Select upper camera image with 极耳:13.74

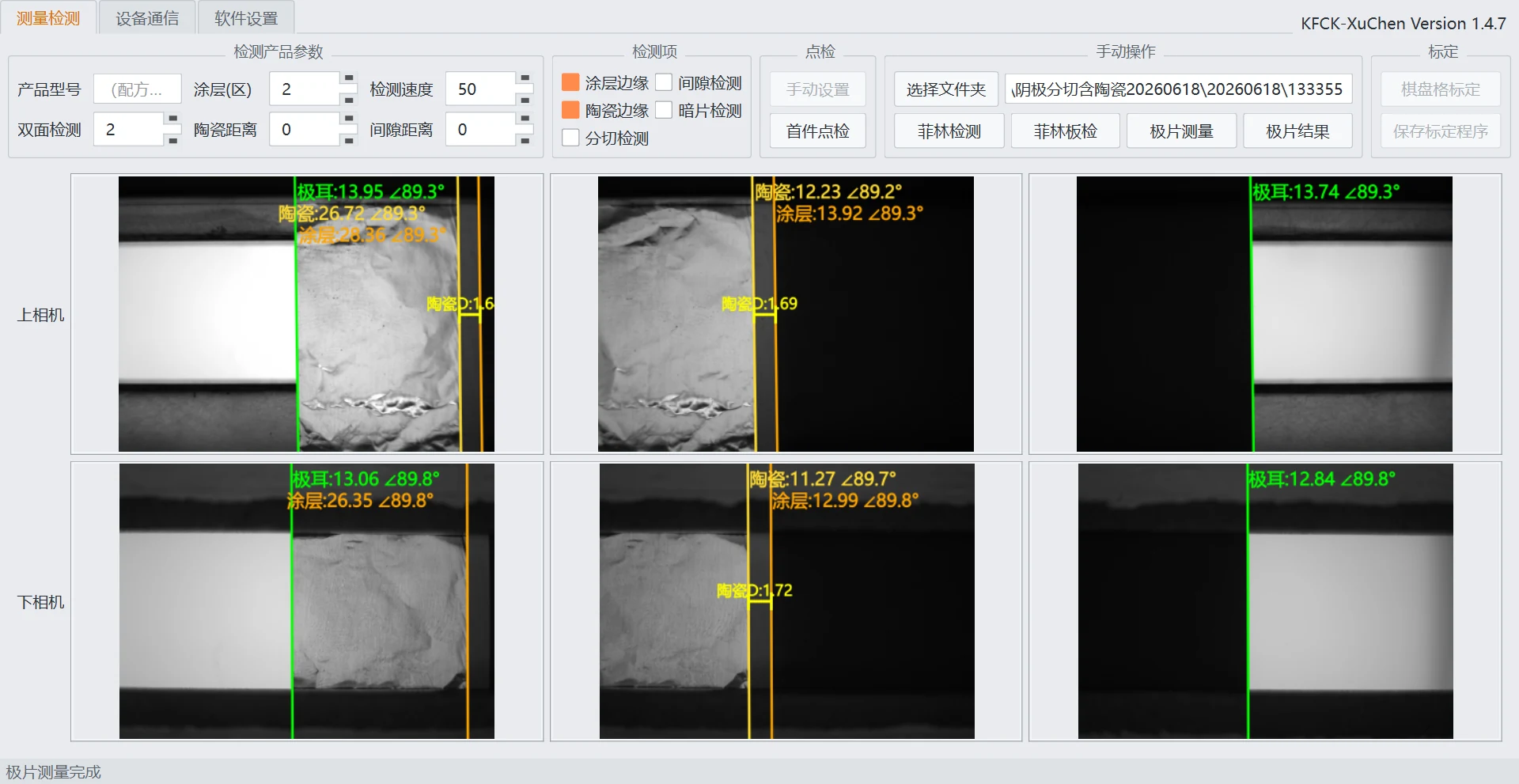click(x=1264, y=314)
